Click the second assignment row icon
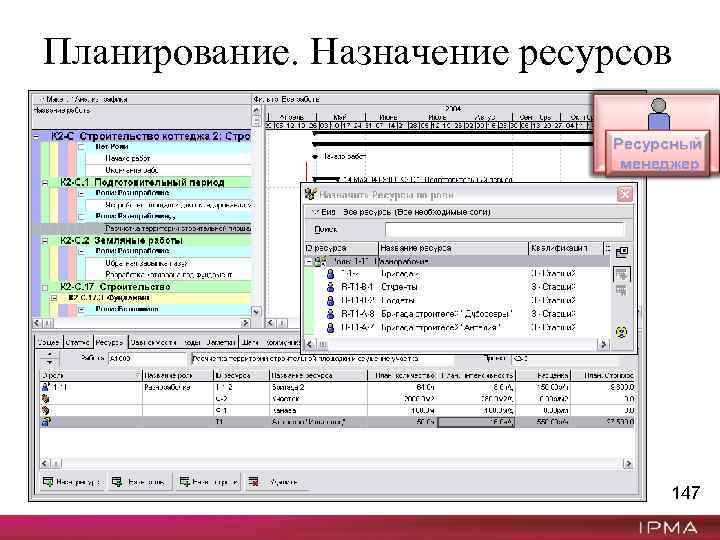 pyautogui.click(x=45, y=399)
